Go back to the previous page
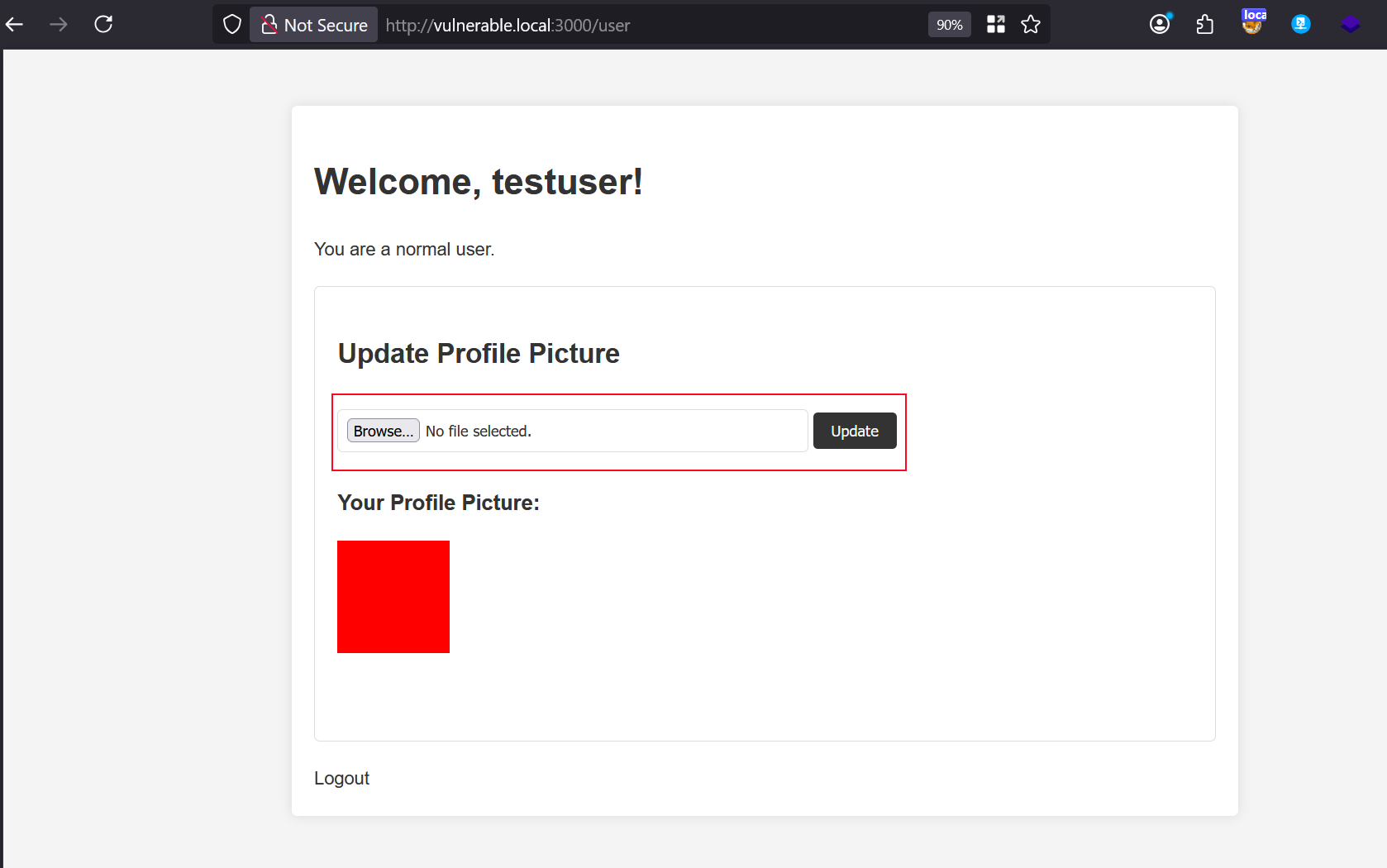This screenshot has width=1387, height=868. pos(15,25)
